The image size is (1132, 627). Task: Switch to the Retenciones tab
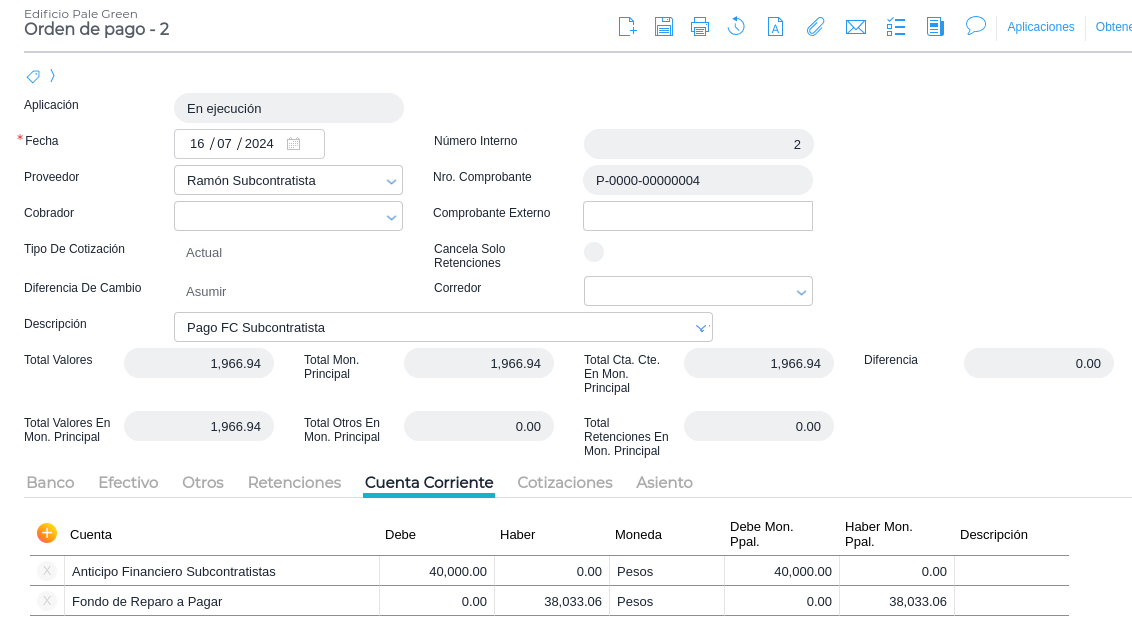294,482
